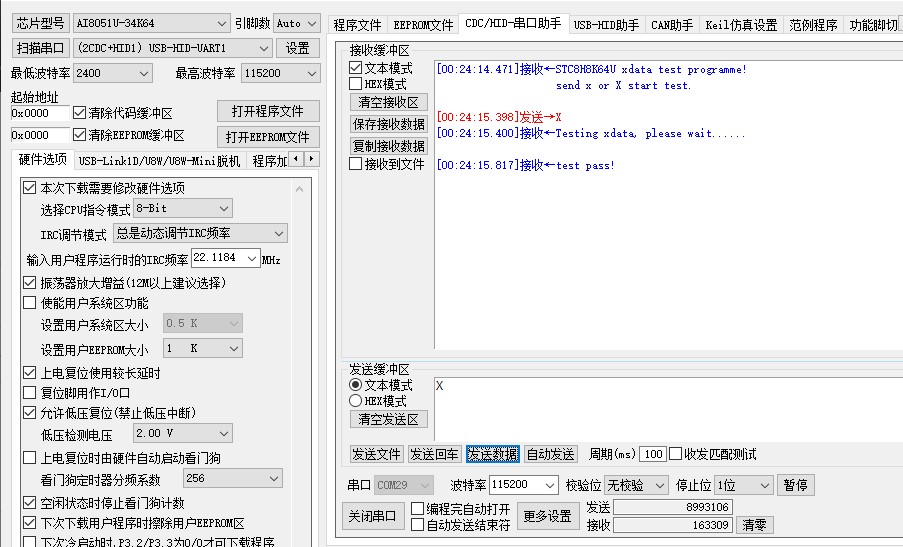Open the 低压检测电压 2.00 V dropdown
The image size is (903, 547).
(x=183, y=434)
